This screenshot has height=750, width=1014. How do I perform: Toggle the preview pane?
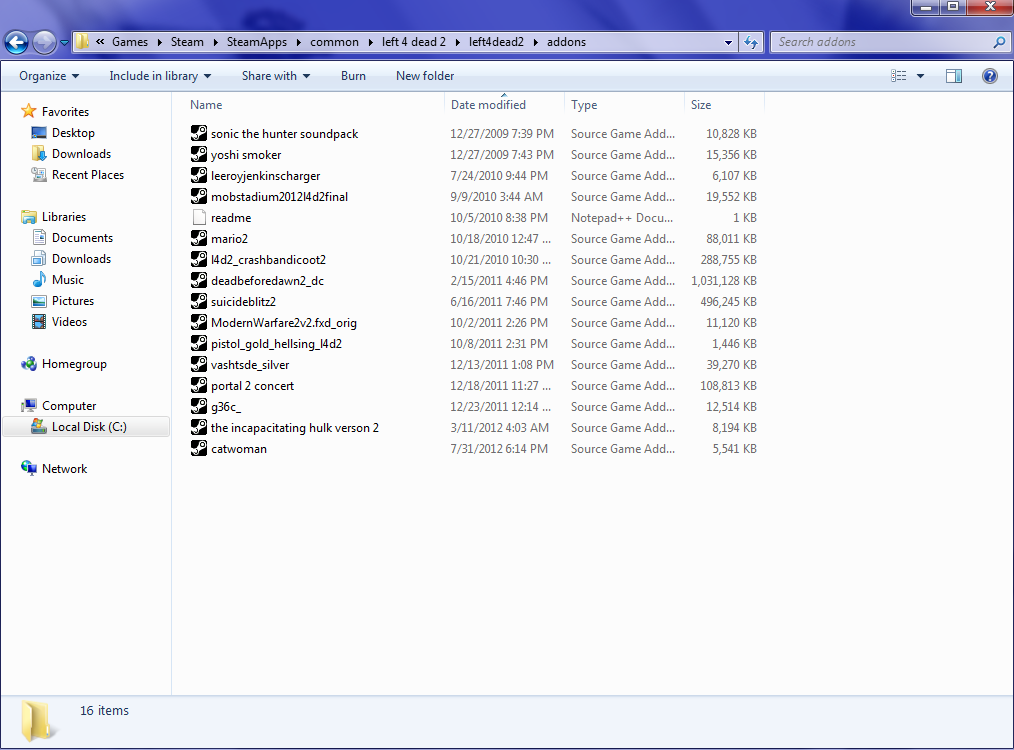(x=954, y=76)
